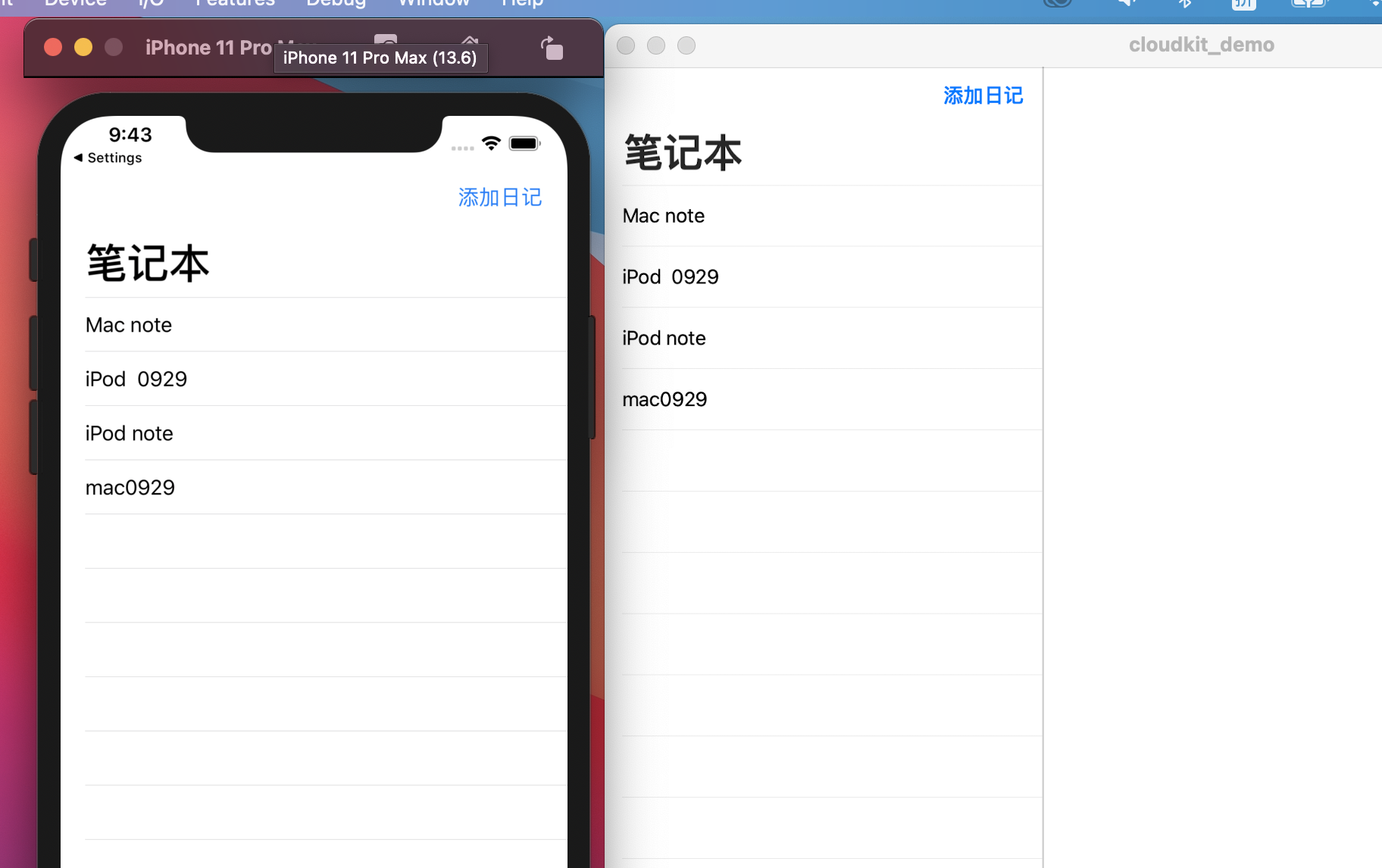Open the Debug menu in menu bar
1382x868 pixels.
(336, 4)
